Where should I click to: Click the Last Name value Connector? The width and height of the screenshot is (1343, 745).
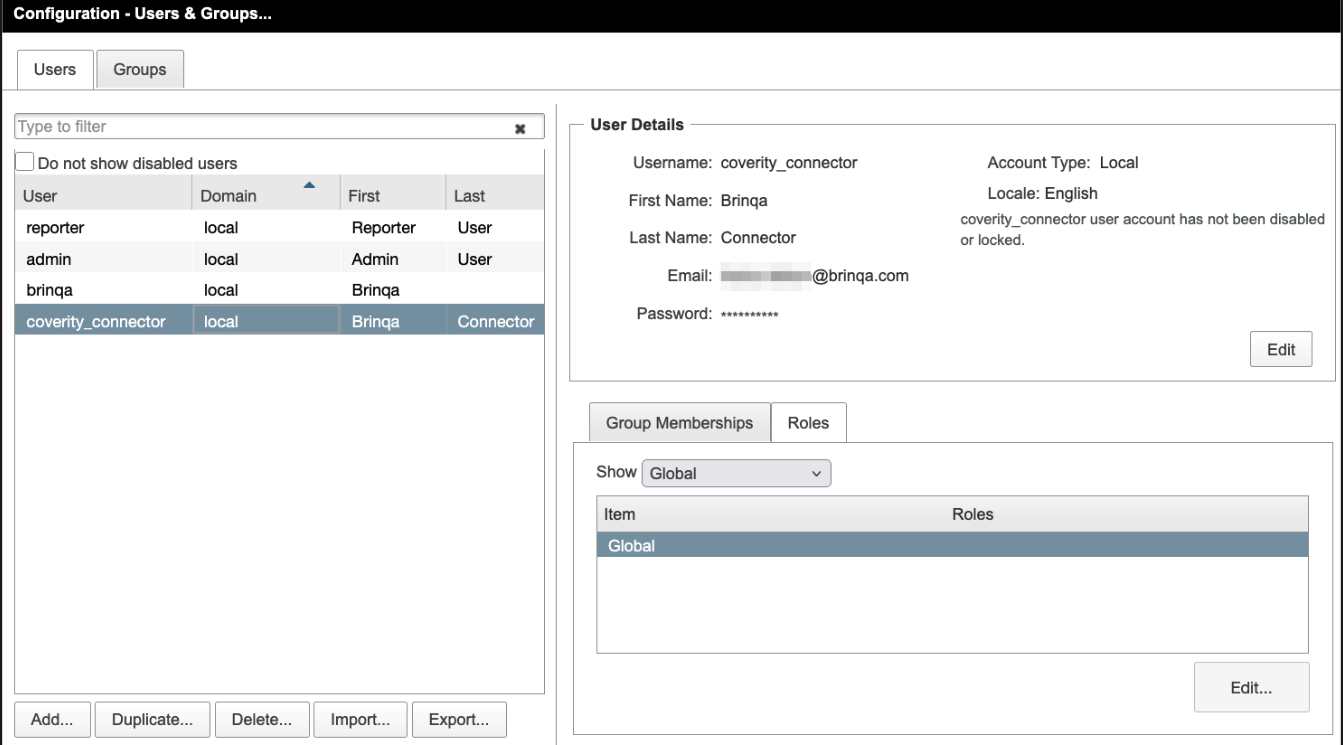[x=758, y=238]
